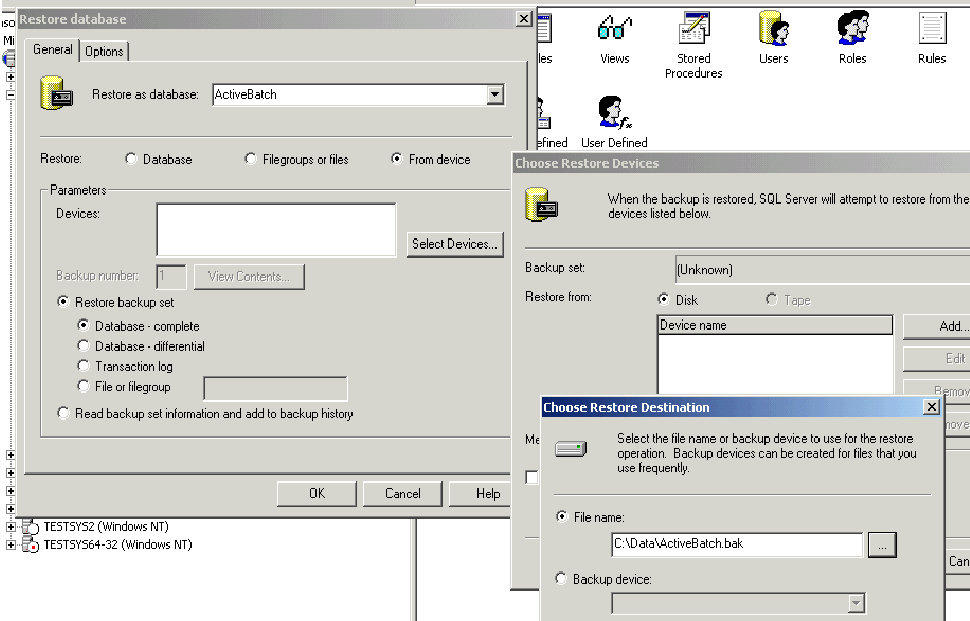Click the File name path field
970x621 pixels.
click(x=736, y=545)
